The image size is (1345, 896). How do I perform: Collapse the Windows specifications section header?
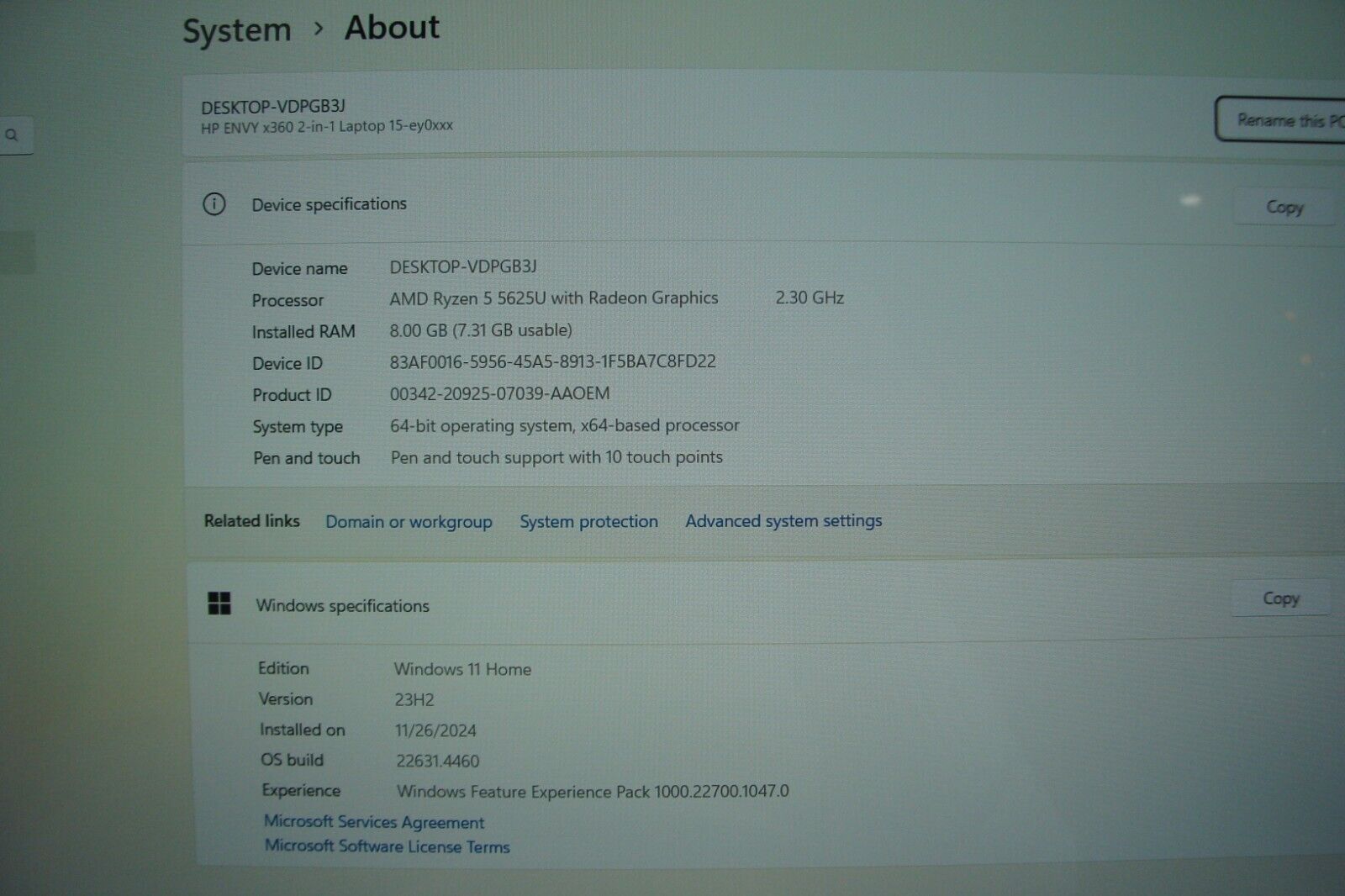[765, 603]
